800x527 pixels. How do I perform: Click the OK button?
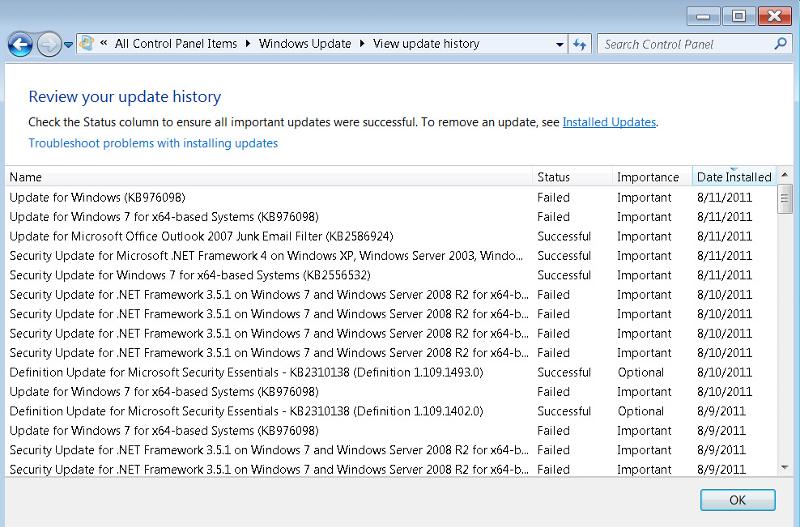click(737, 500)
